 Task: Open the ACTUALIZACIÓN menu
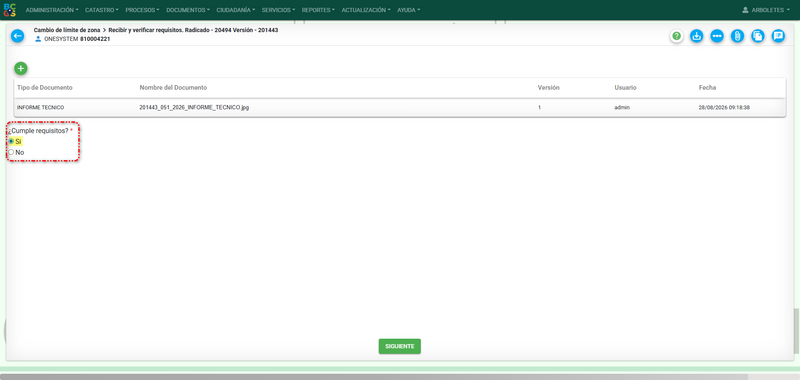tap(366, 10)
